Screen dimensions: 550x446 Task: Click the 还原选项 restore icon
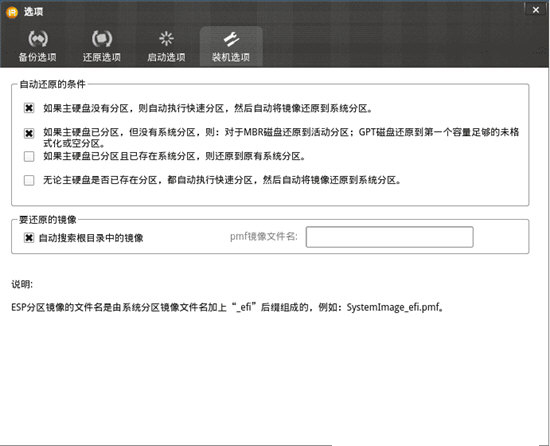102,39
